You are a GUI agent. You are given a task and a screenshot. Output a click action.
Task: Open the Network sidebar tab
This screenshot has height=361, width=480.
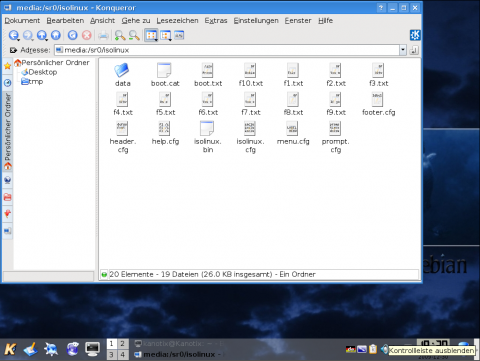coord(7,180)
